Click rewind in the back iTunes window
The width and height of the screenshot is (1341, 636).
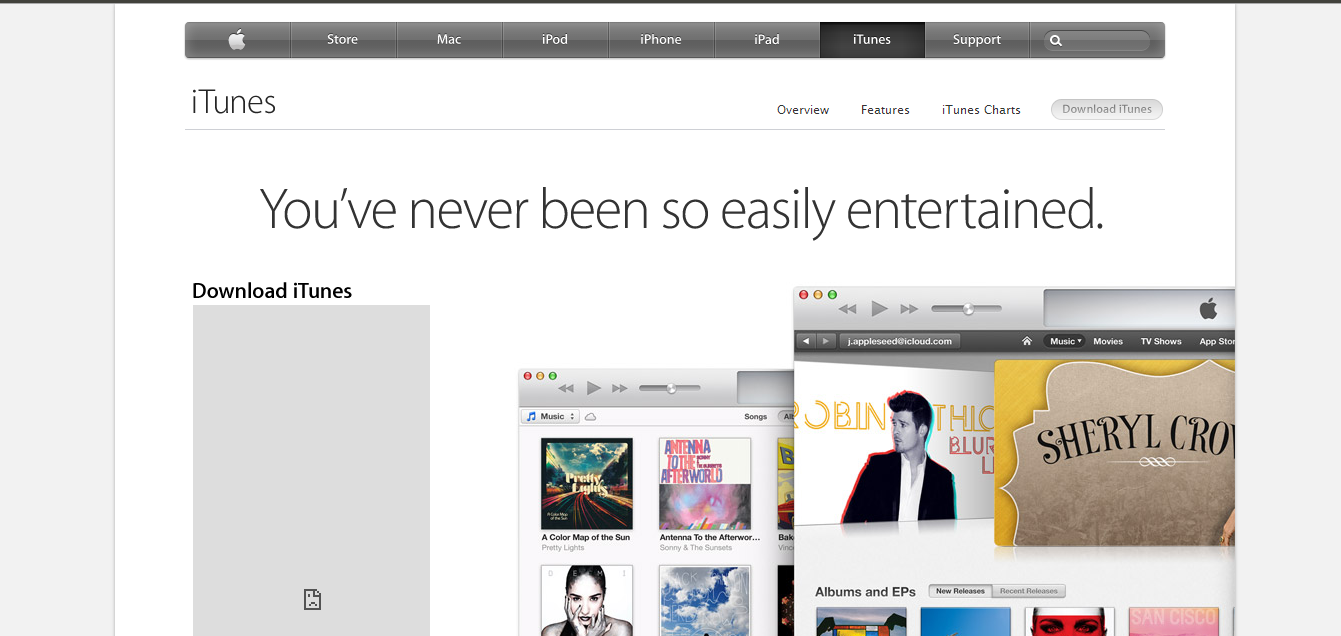[565, 388]
